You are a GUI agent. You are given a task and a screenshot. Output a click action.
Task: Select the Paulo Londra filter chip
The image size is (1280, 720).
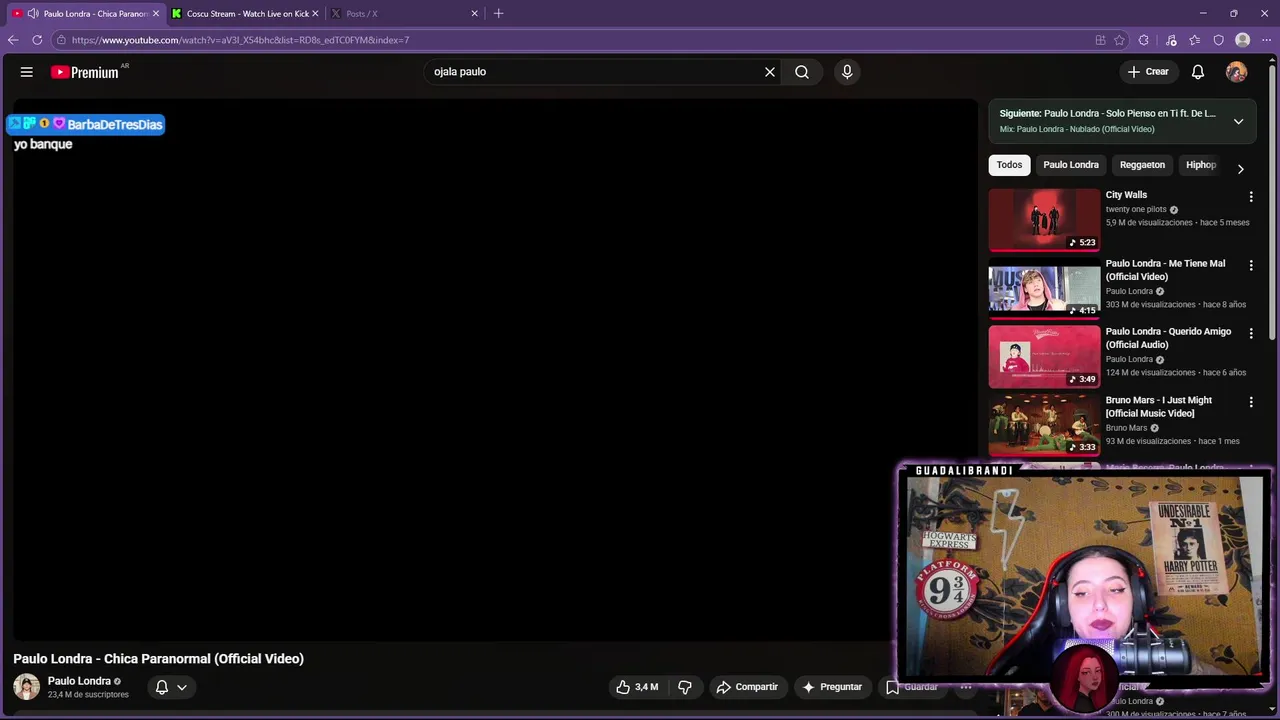pos(1070,165)
